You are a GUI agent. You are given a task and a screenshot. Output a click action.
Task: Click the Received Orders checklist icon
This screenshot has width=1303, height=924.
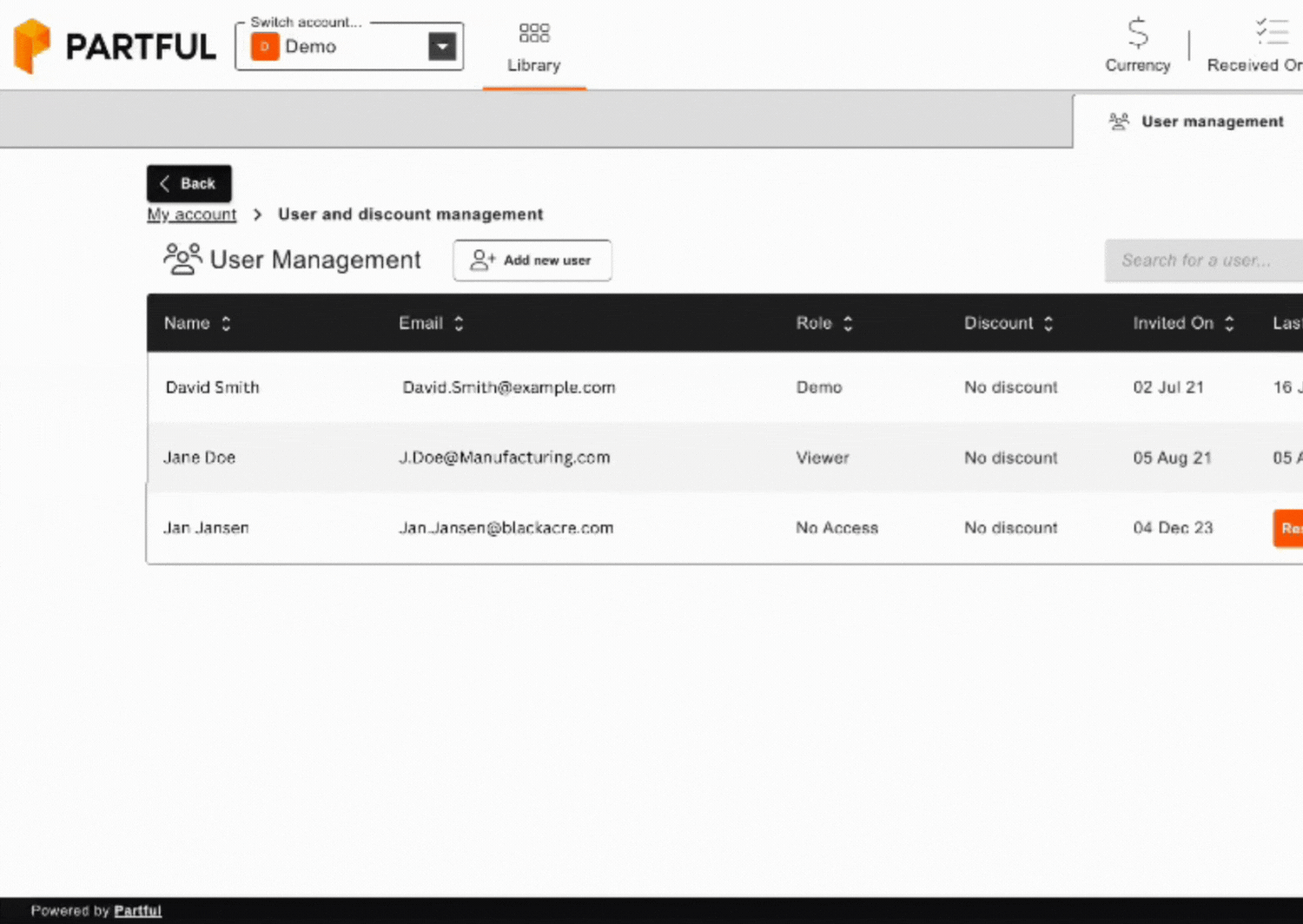tap(1272, 32)
